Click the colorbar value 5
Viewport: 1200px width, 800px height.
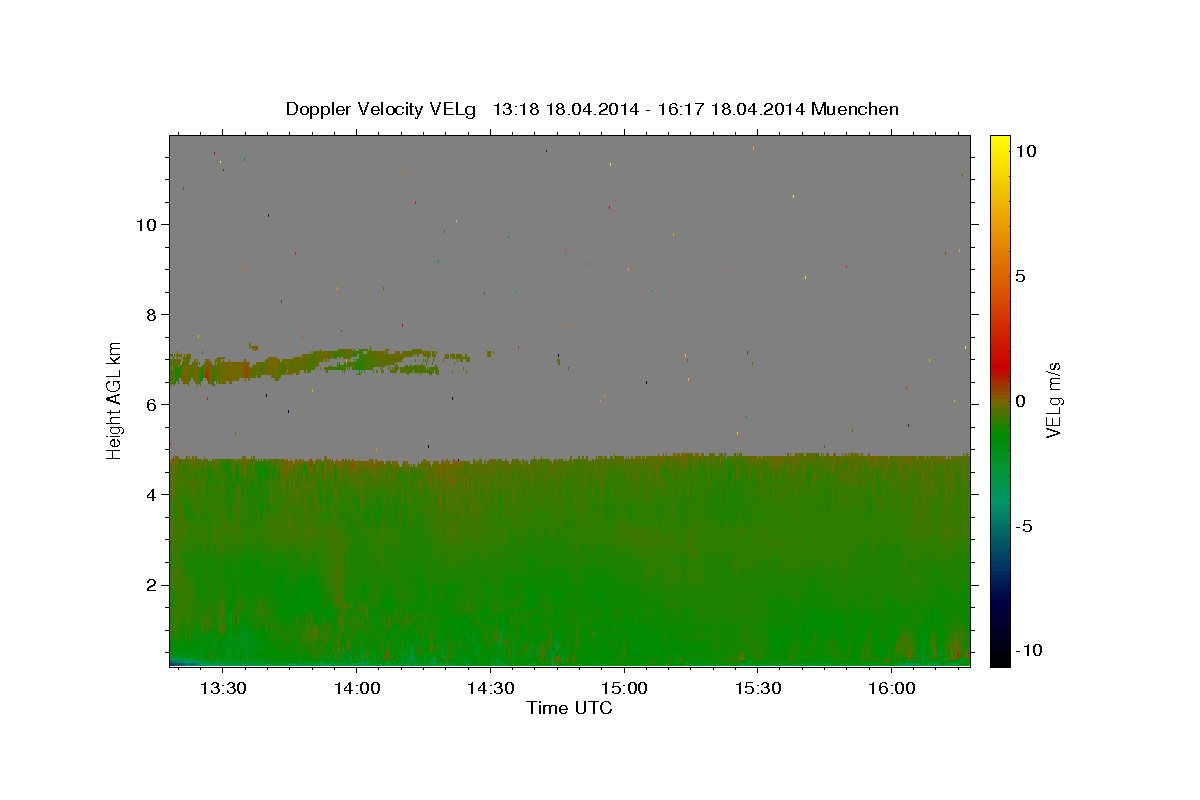tap(1020, 276)
